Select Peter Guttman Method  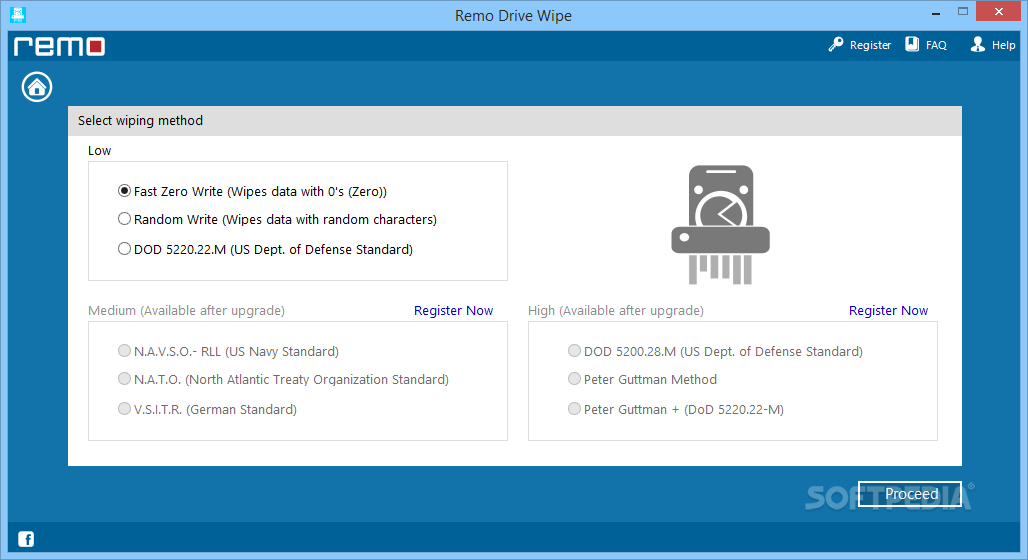pyautogui.click(x=642, y=380)
